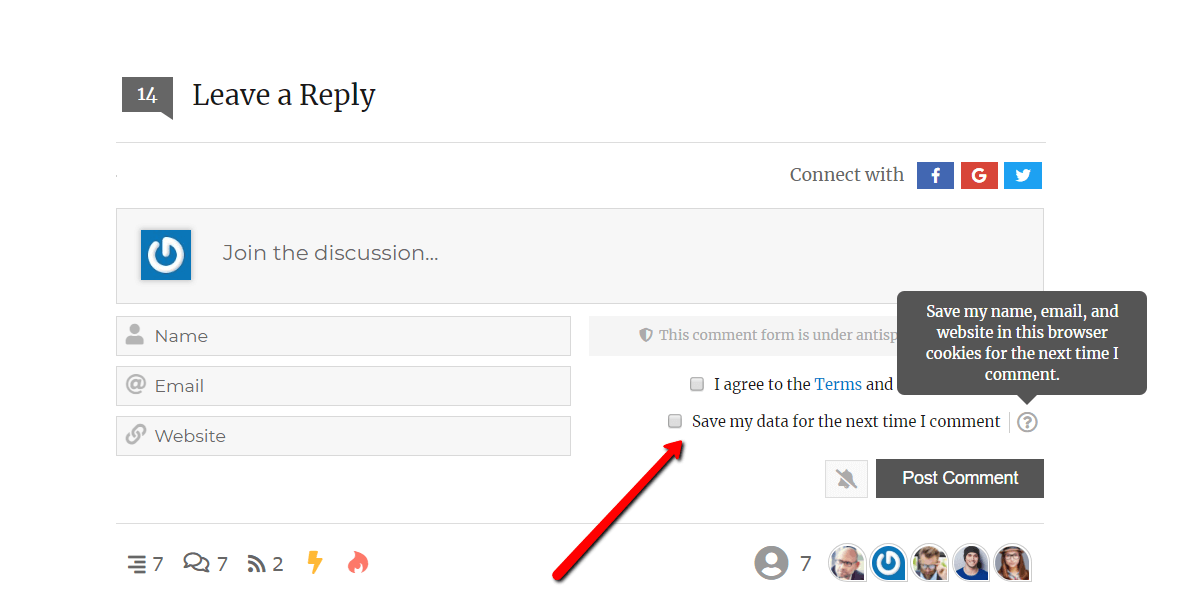Click the followers feed icon

(x=256, y=564)
